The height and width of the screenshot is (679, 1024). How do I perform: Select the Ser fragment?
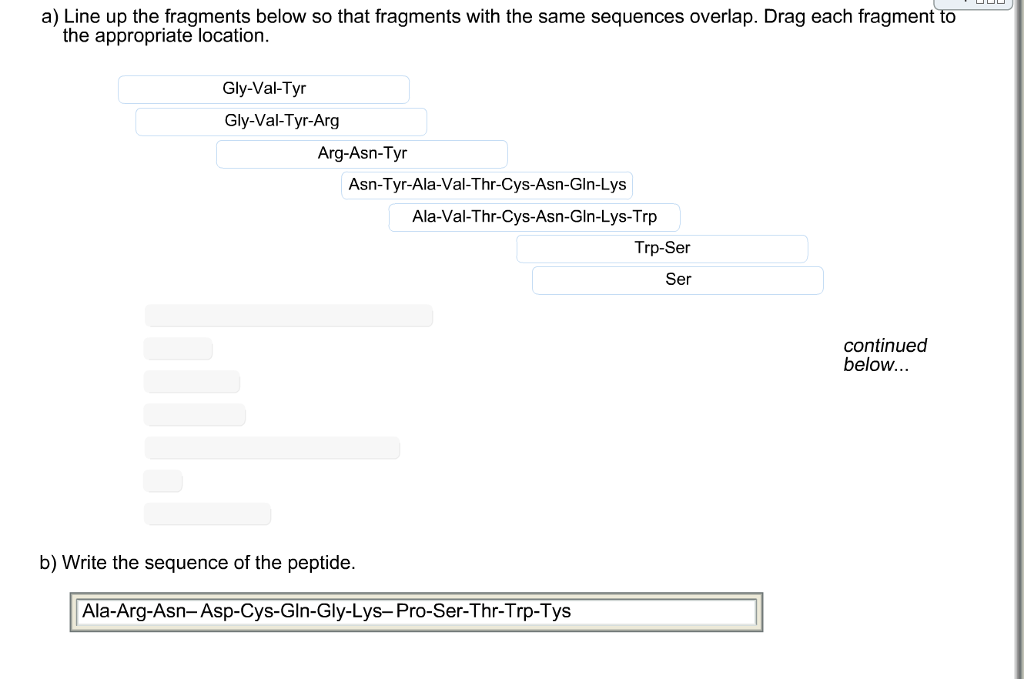(x=677, y=280)
